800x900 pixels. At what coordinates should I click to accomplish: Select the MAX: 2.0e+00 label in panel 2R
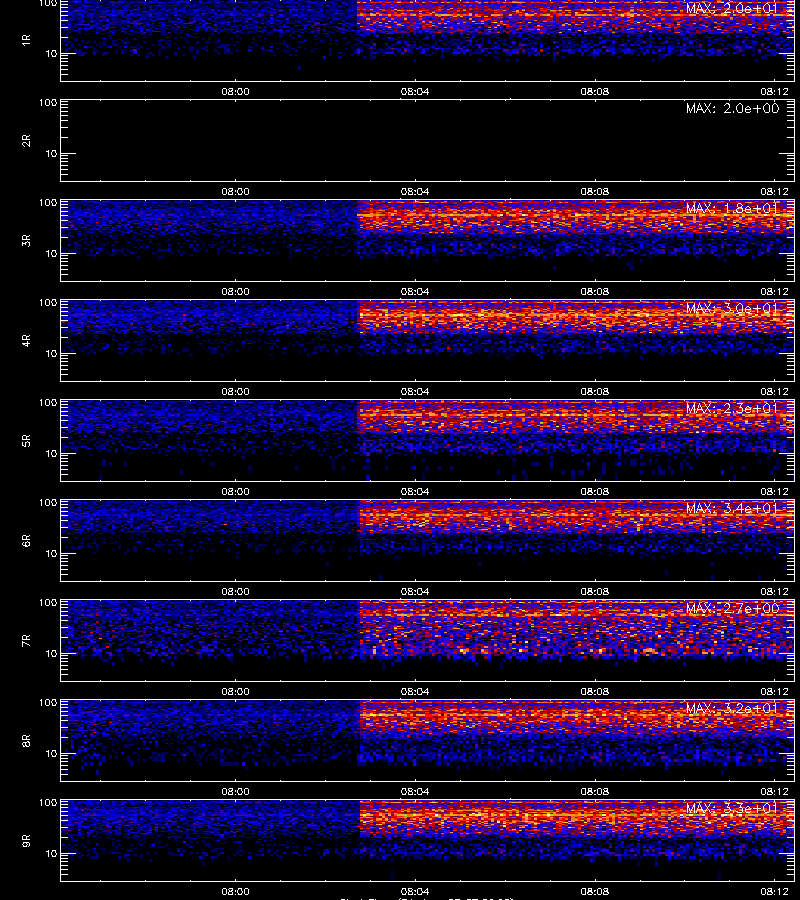pyautogui.click(x=732, y=108)
